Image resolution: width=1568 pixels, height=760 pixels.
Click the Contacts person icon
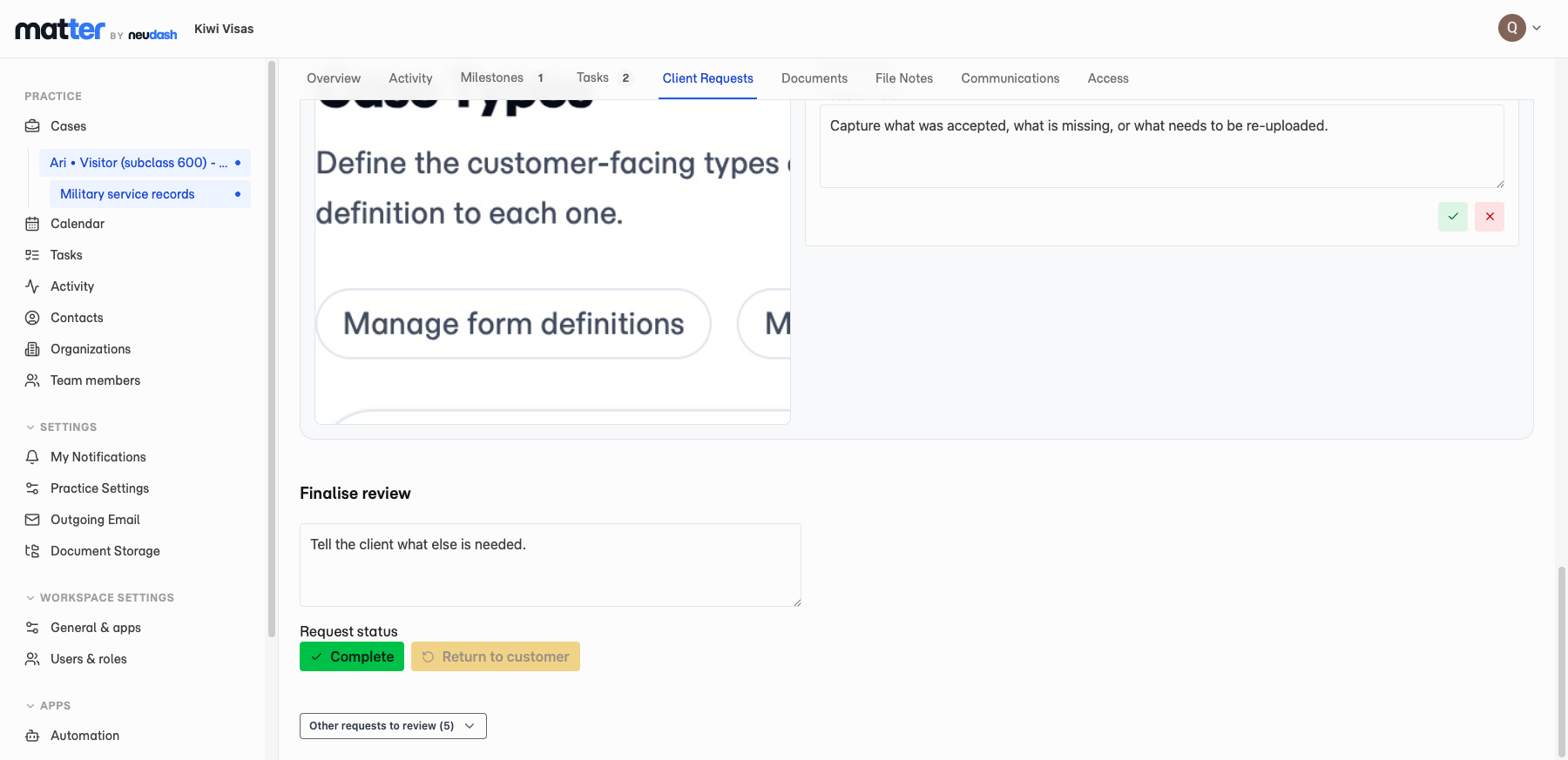click(x=32, y=318)
